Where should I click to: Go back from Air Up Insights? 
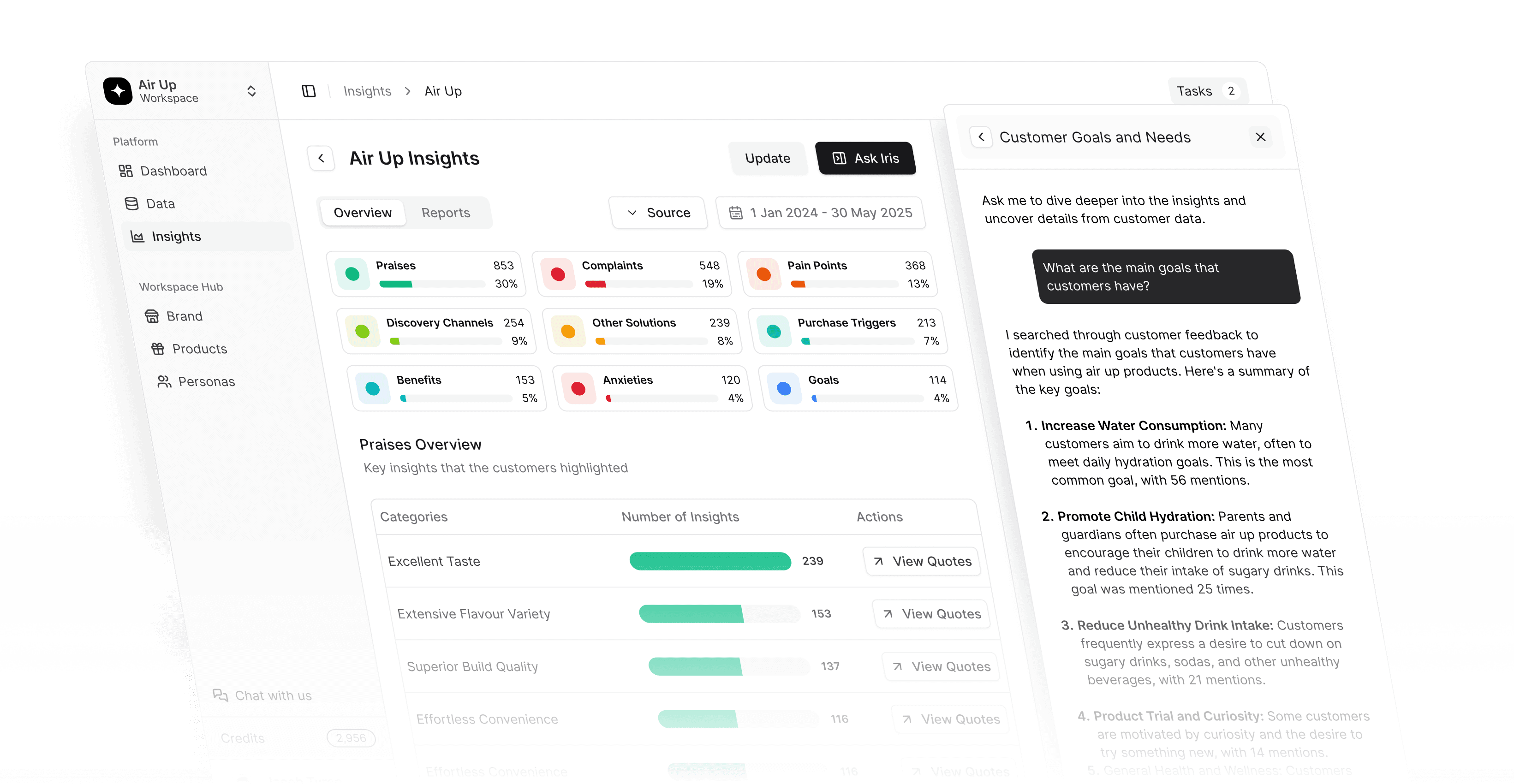coord(321,158)
